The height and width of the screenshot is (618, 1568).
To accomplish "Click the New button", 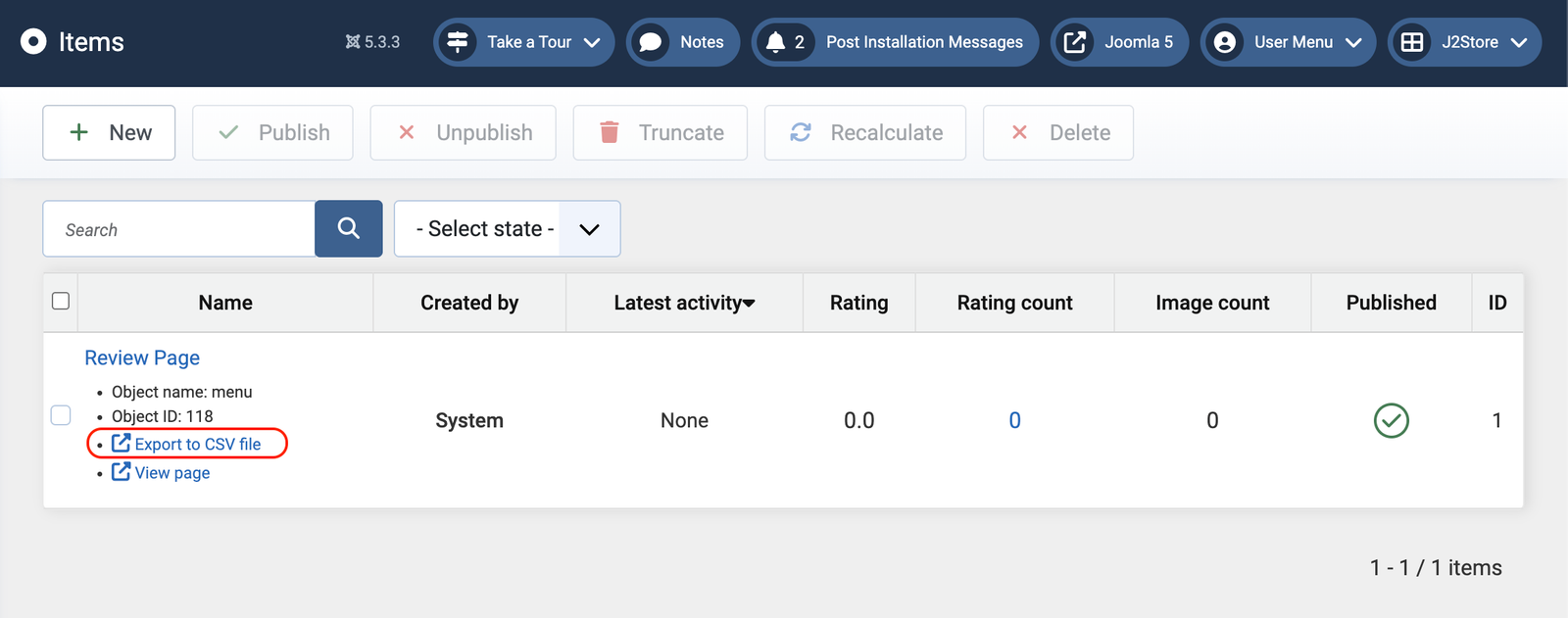I will coord(109,132).
